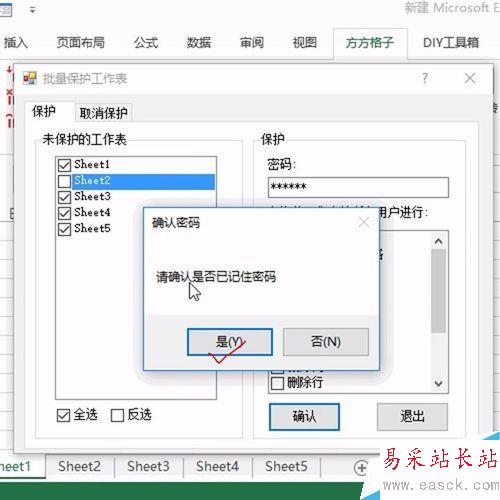Open the Quick Access Toolbar customize dropdown
The width and height of the screenshot is (500, 500).
click(32, 10)
